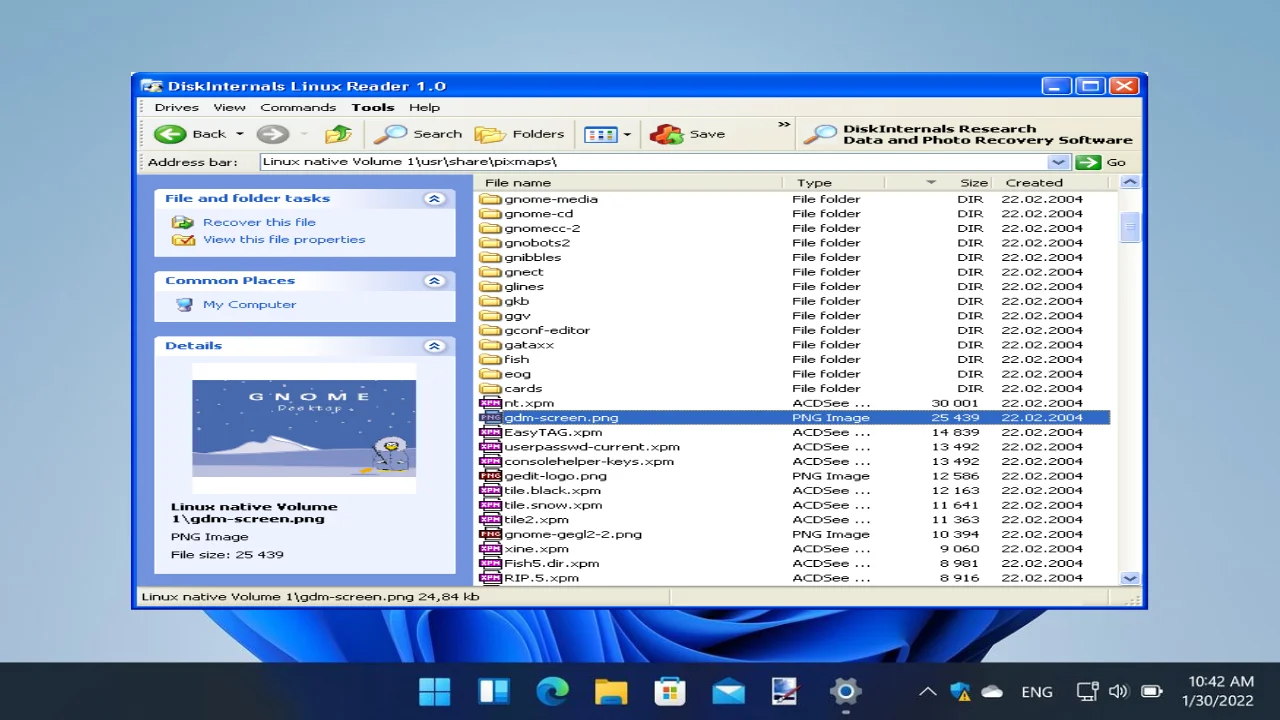Select the tile.black.xpm file

tap(553, 490)
